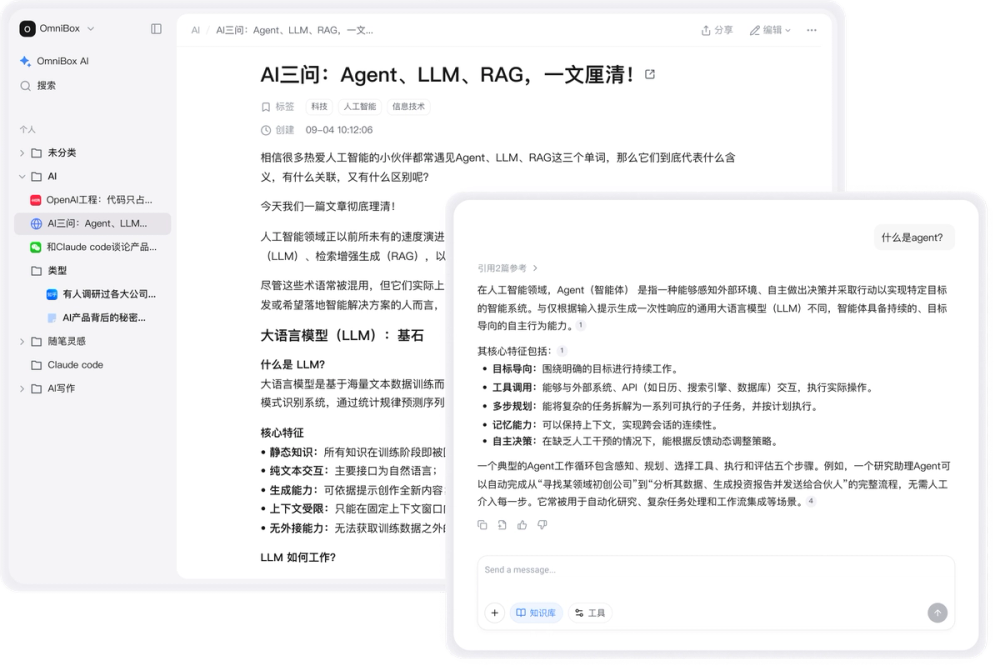Image resolution: width=1000 pixels, height=671 pixels.
Task: Open 有人调研过各大公司 document
Action: [x=101, y=295]
